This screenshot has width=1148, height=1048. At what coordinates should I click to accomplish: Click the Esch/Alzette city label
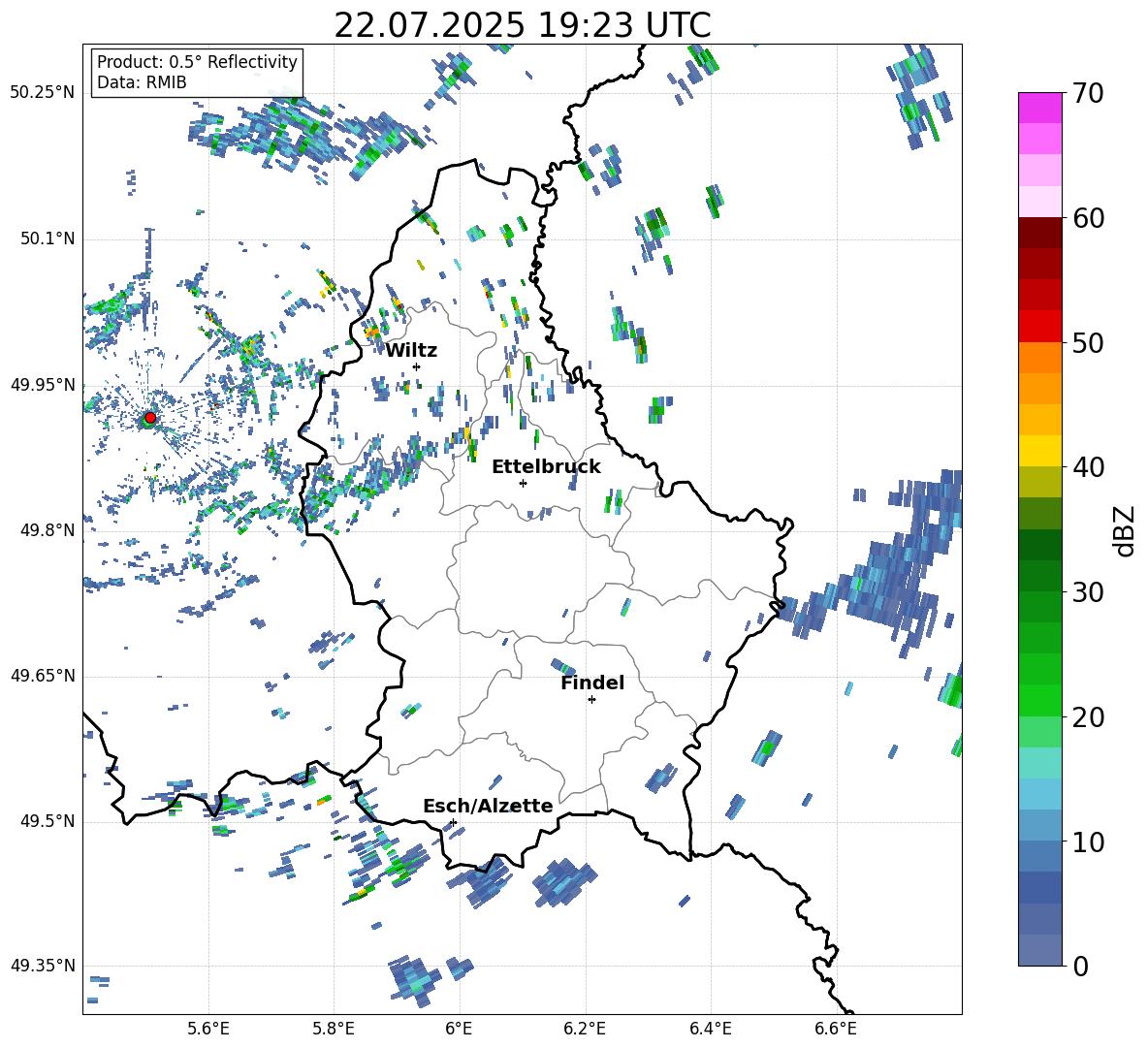(x=488, y=807)
